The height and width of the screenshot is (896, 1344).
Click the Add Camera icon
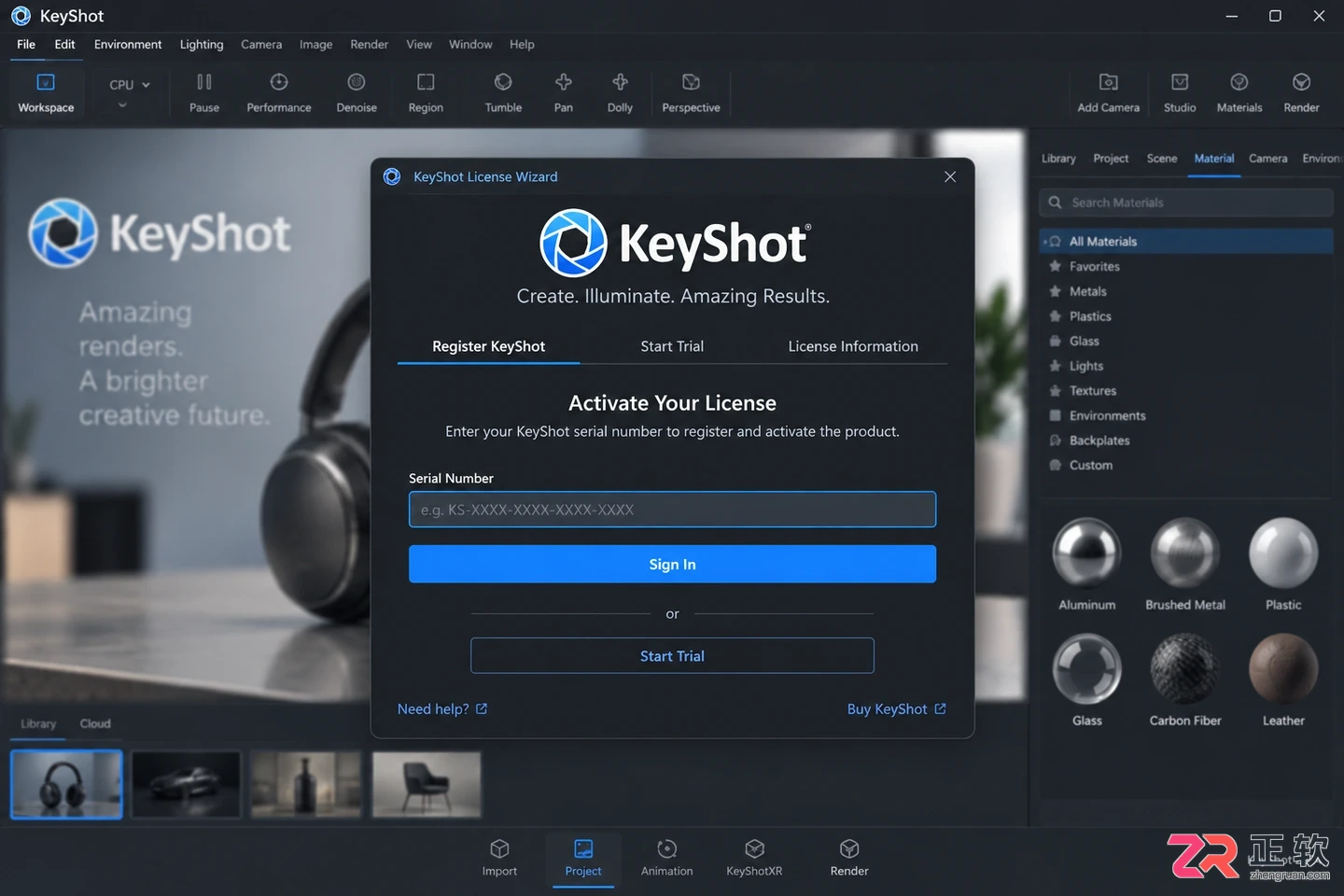click(1109, 83)
